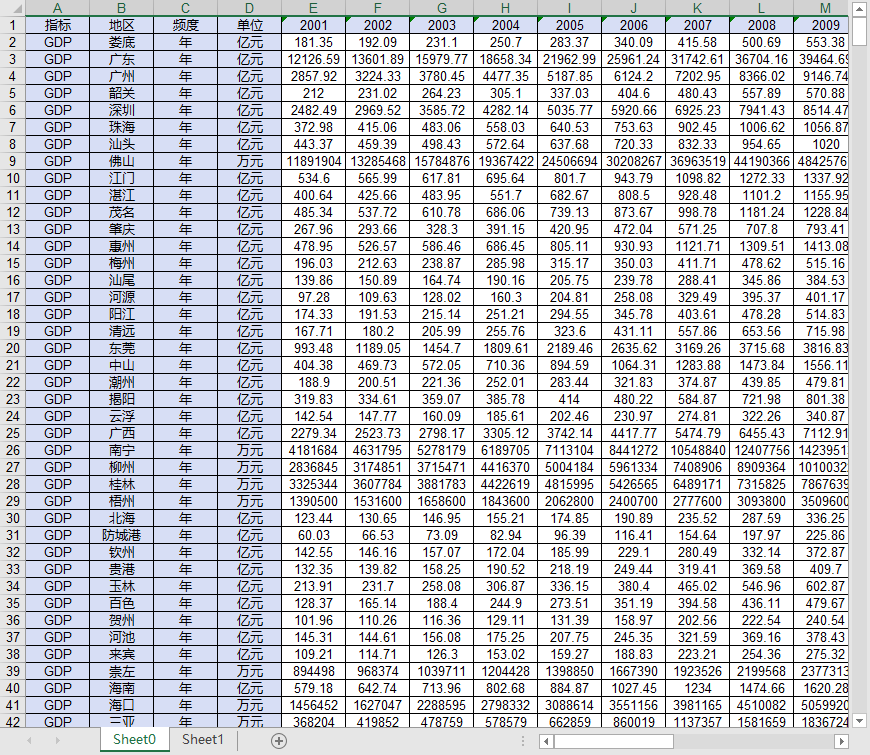The width and height of the screenshot is (870, 755).
Task: Click the header cell '单位'
Action: click(x=250, y=26)
